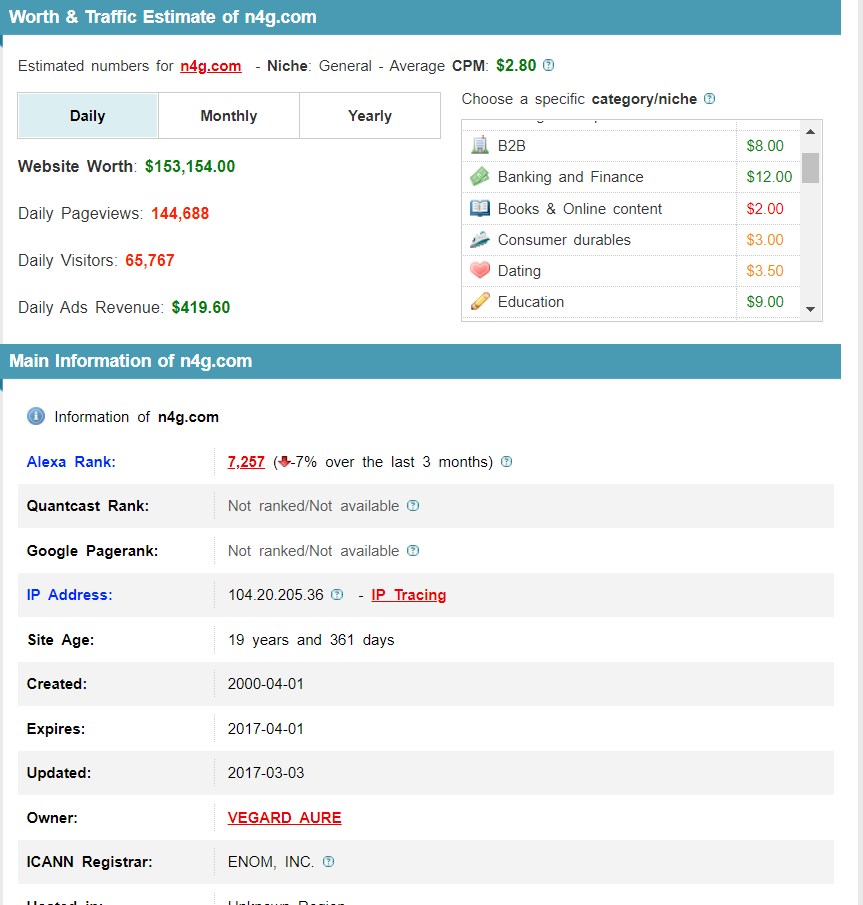Click the $3.00 CPM value

point(765,240)
